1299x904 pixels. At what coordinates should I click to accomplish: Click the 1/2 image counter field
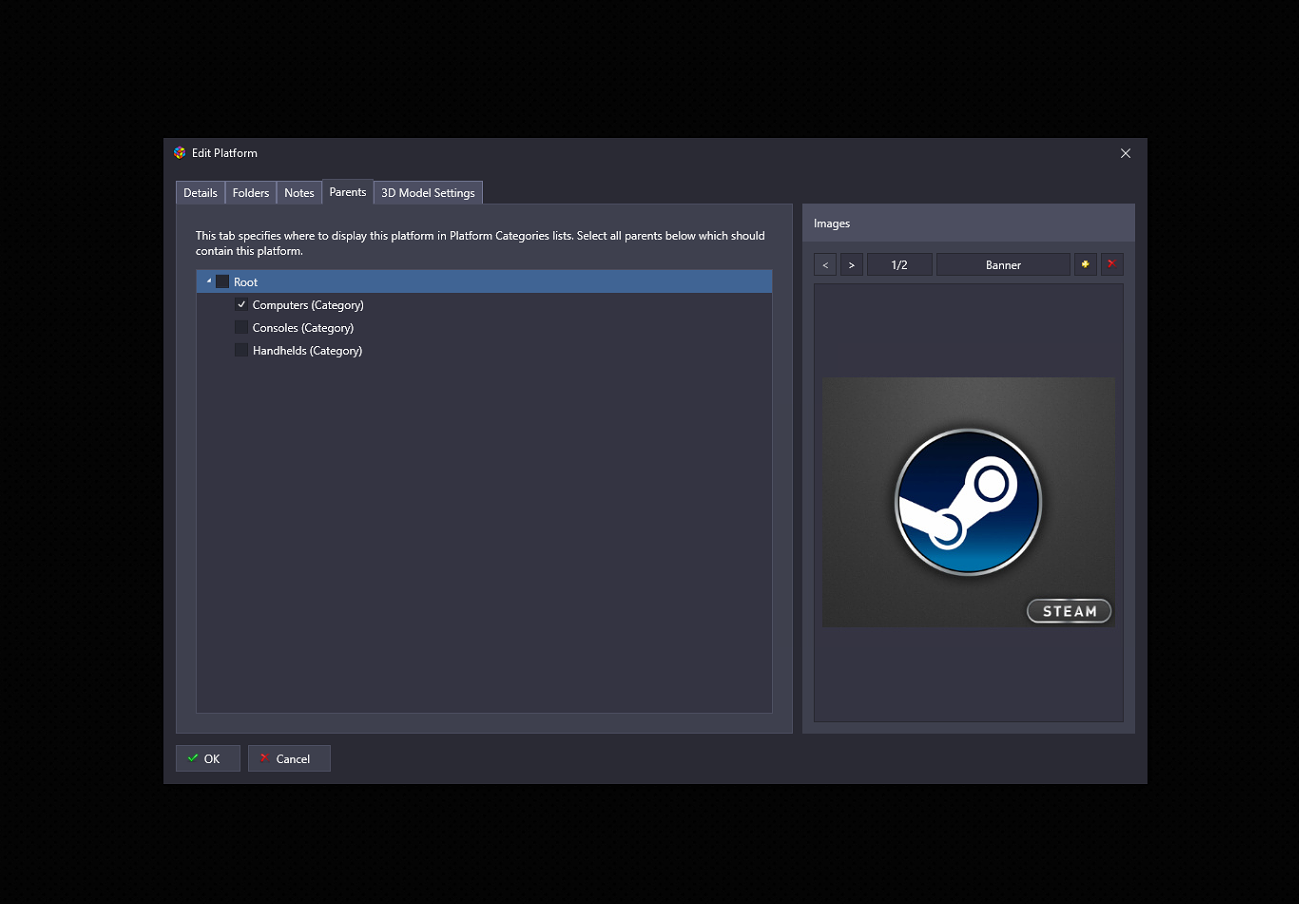(x=899, y=265)
